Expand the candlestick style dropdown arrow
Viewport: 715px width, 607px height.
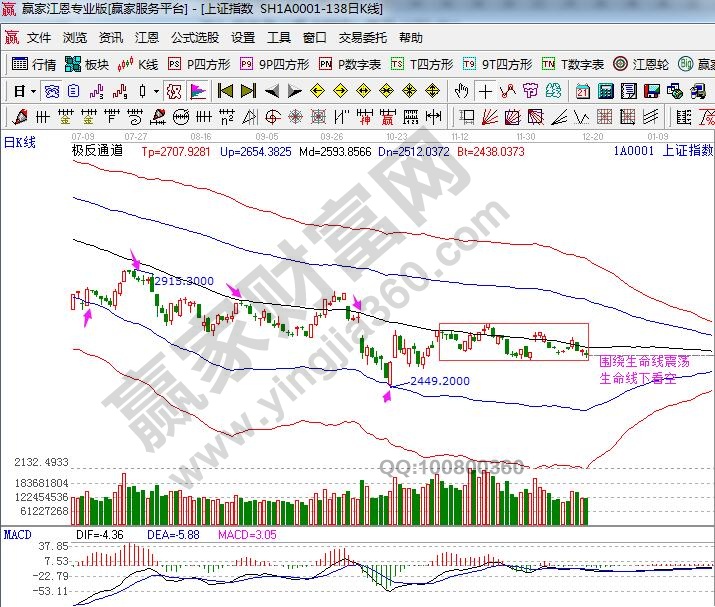click(x=155, y=91)
